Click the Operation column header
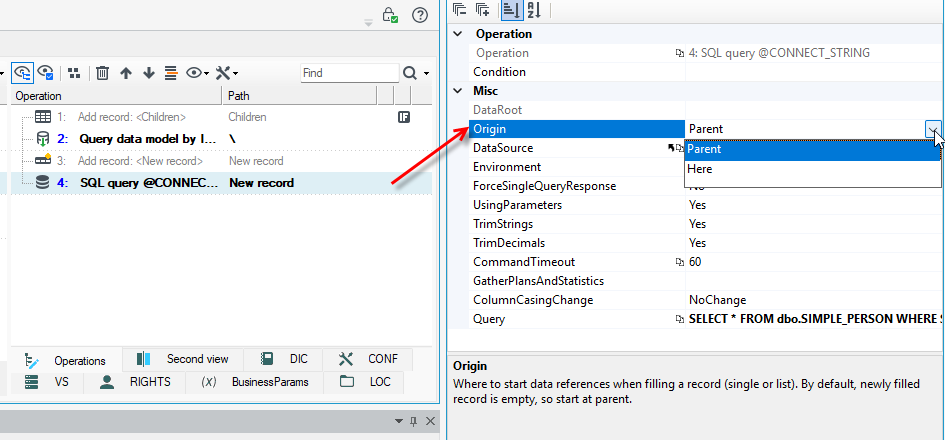 (117, 96)
